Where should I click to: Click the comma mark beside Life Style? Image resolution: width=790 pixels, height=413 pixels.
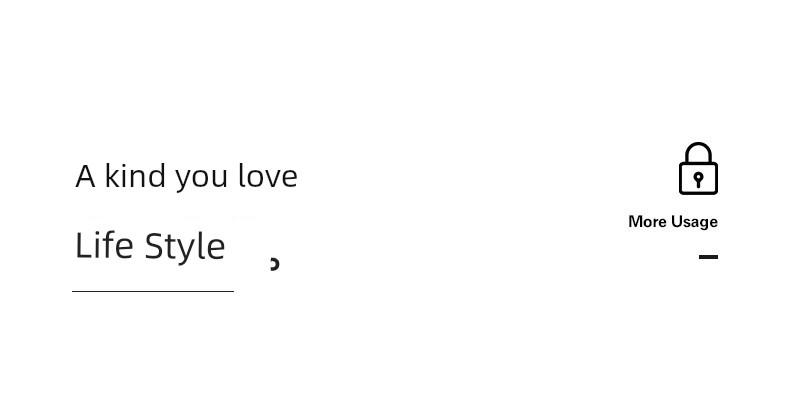tap(275, 263)
